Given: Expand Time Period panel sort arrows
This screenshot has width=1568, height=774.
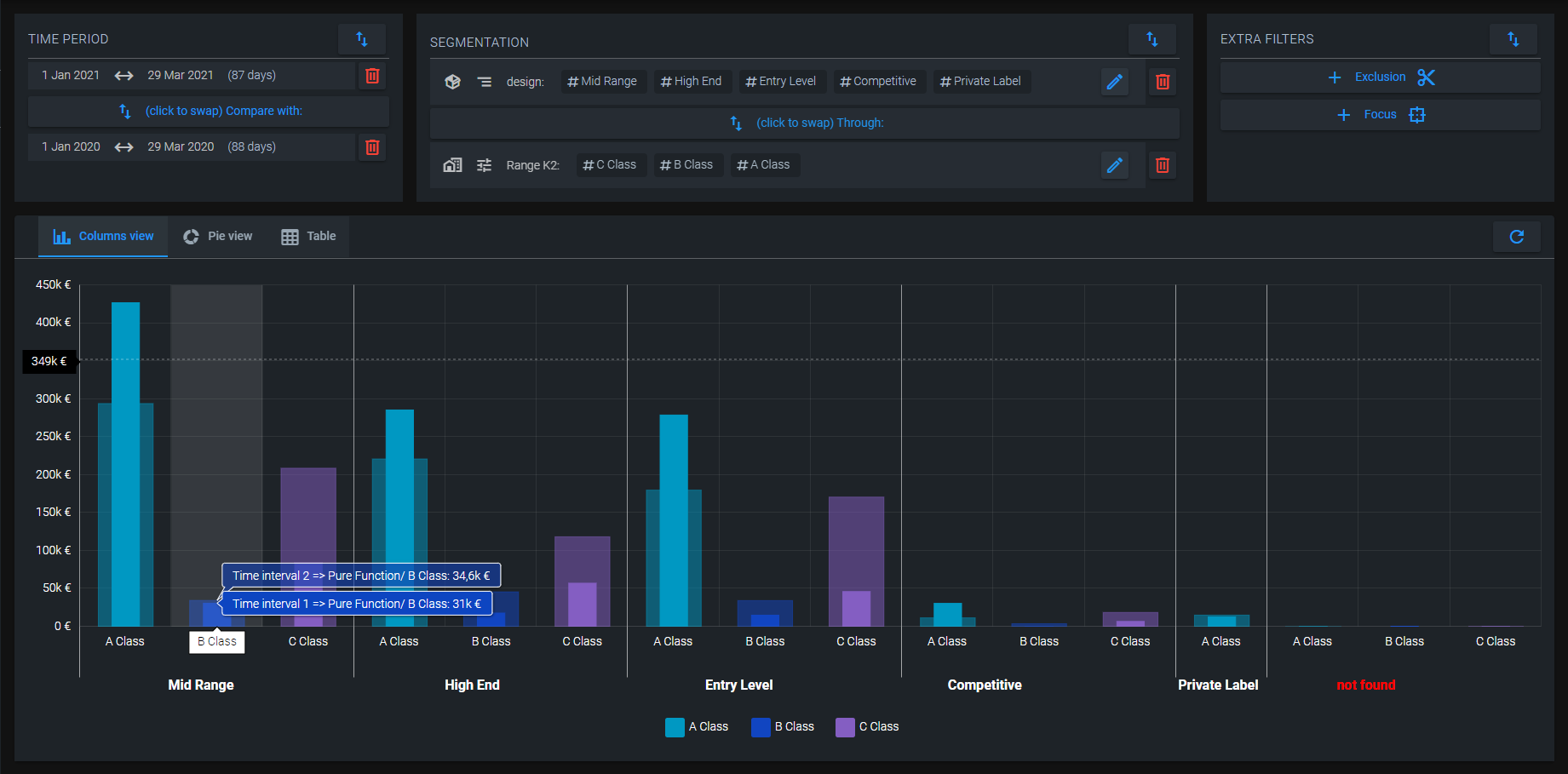Looking at the screenshot, I should click(361, 39).
